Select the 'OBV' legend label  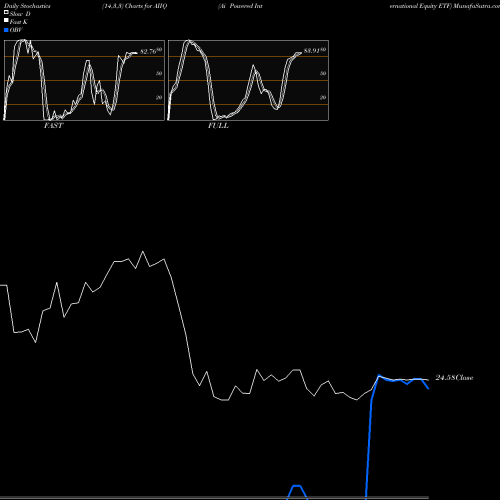(x=16, y=30)
